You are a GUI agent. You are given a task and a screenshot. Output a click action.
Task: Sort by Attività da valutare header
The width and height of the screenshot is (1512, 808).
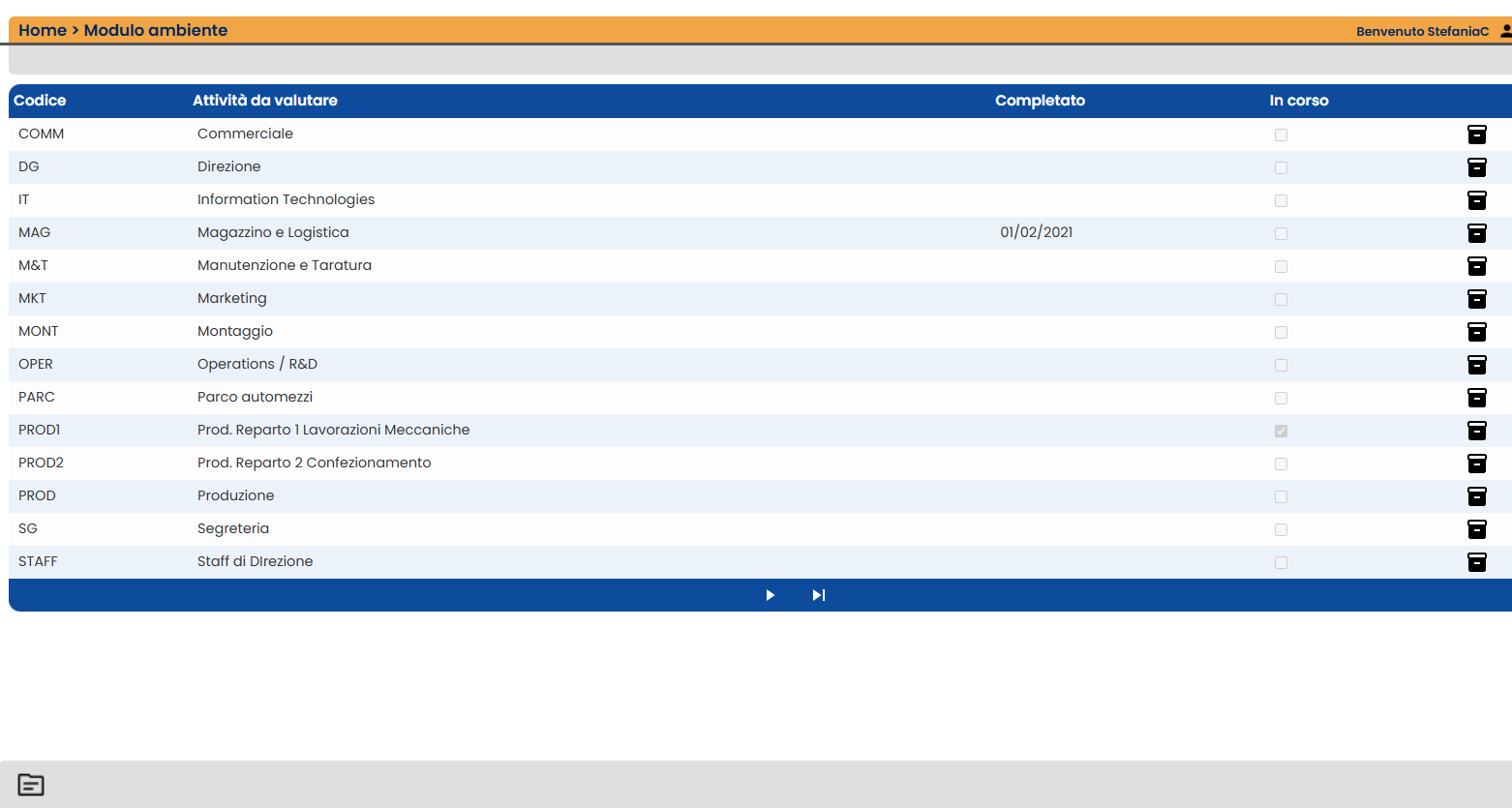(x=265, y=101)
